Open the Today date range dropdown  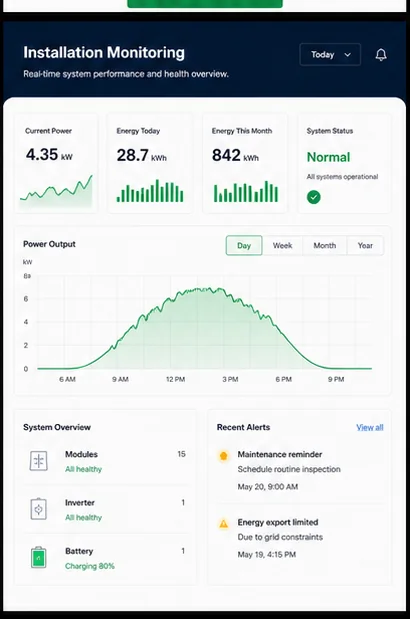point(330,54)
